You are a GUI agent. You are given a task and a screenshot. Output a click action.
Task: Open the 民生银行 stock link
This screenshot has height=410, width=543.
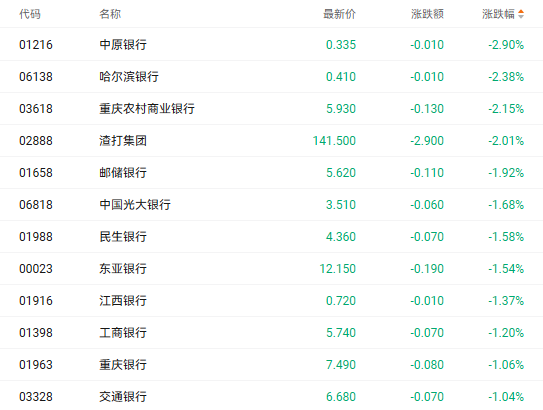[123, 237]
